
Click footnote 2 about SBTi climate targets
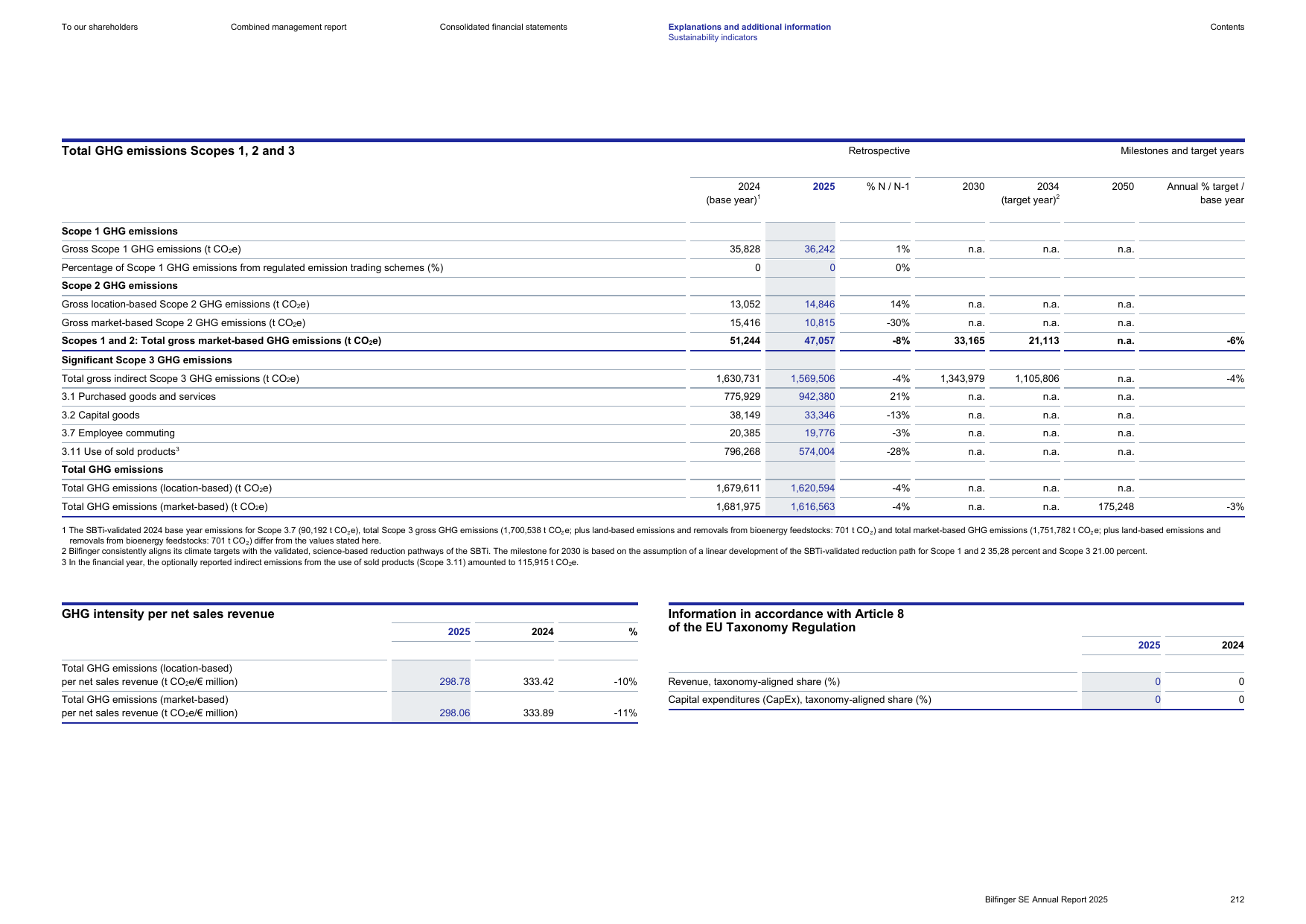[605, 552]
